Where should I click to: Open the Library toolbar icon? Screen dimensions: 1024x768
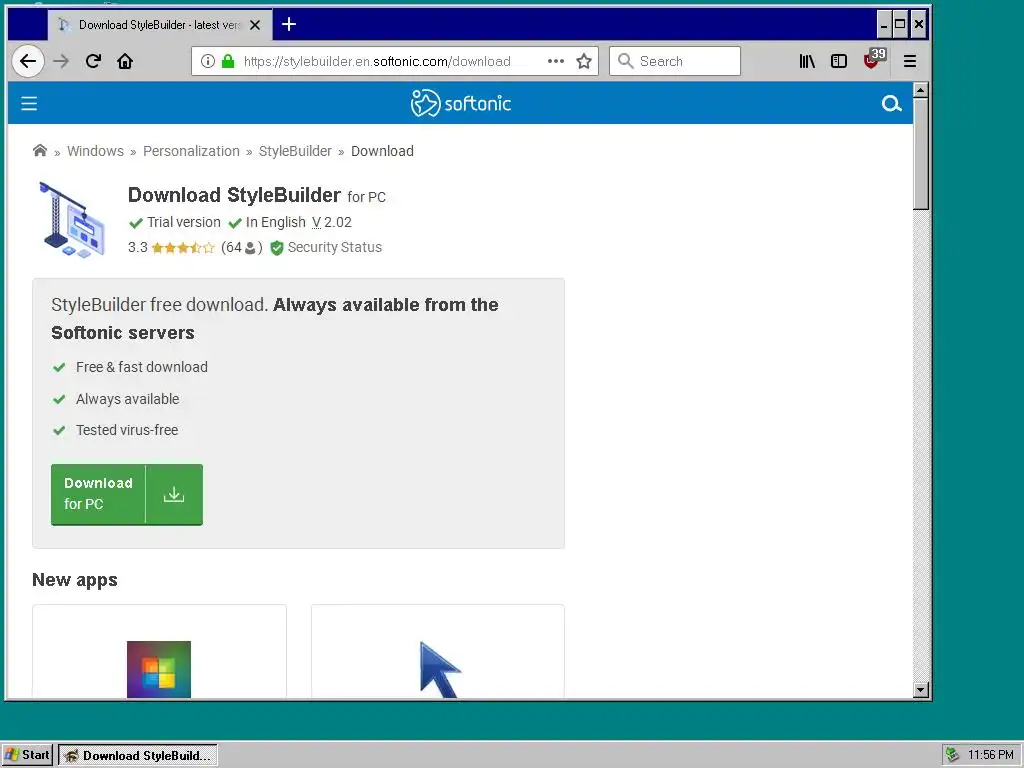pyautogui.click(x=807, y=61)
